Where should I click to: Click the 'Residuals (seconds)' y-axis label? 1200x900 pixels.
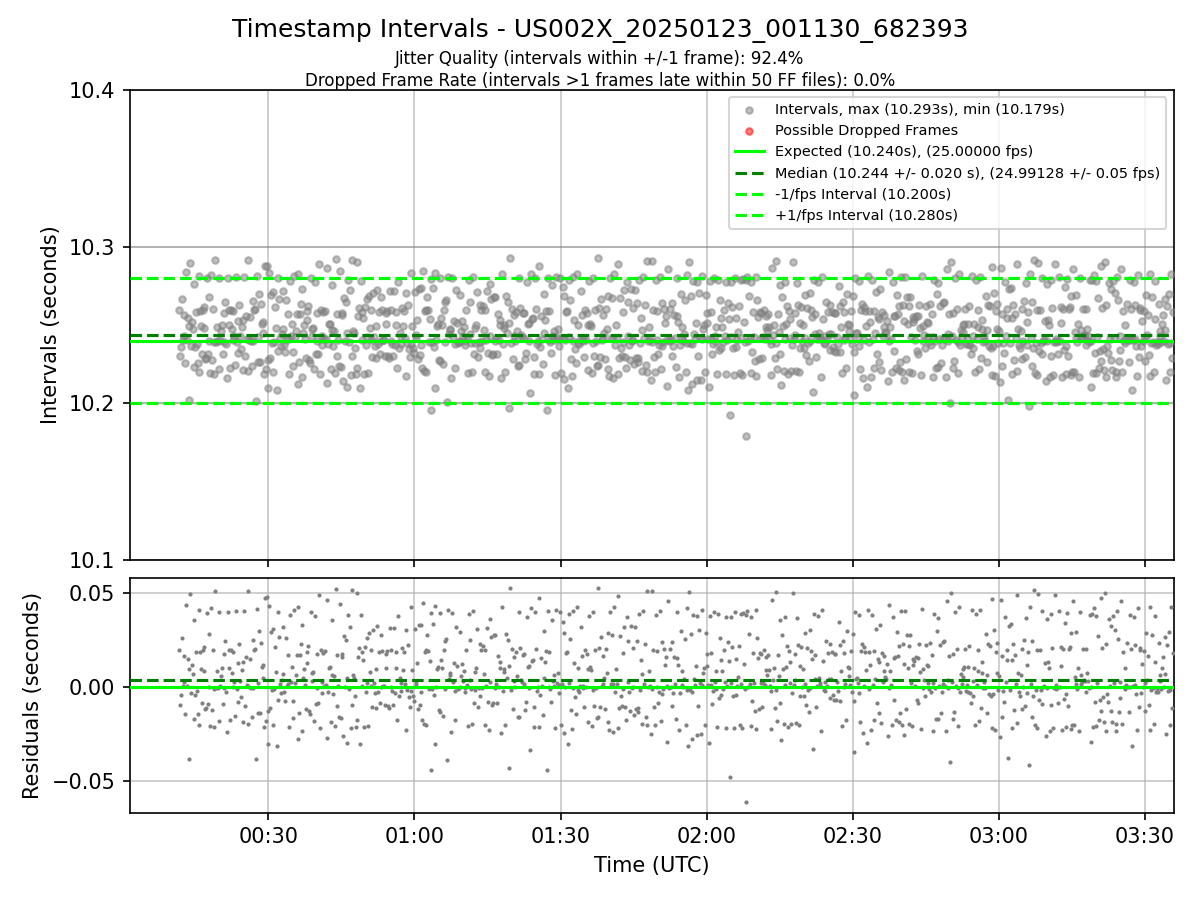tap(31, 696)
